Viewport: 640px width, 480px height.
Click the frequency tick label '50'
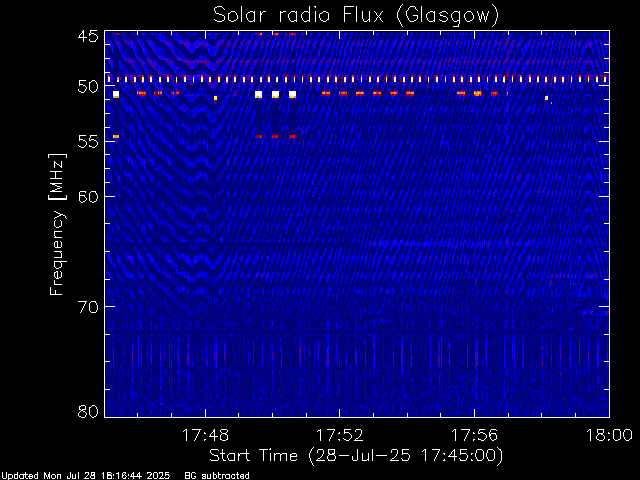88,87
